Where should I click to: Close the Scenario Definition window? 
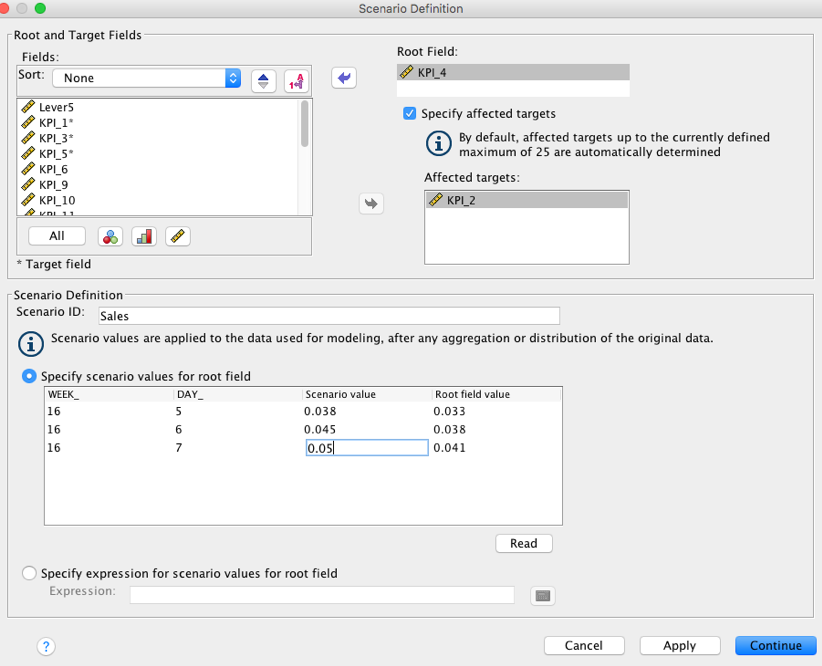pyautogui.click(x=3, y=8)
